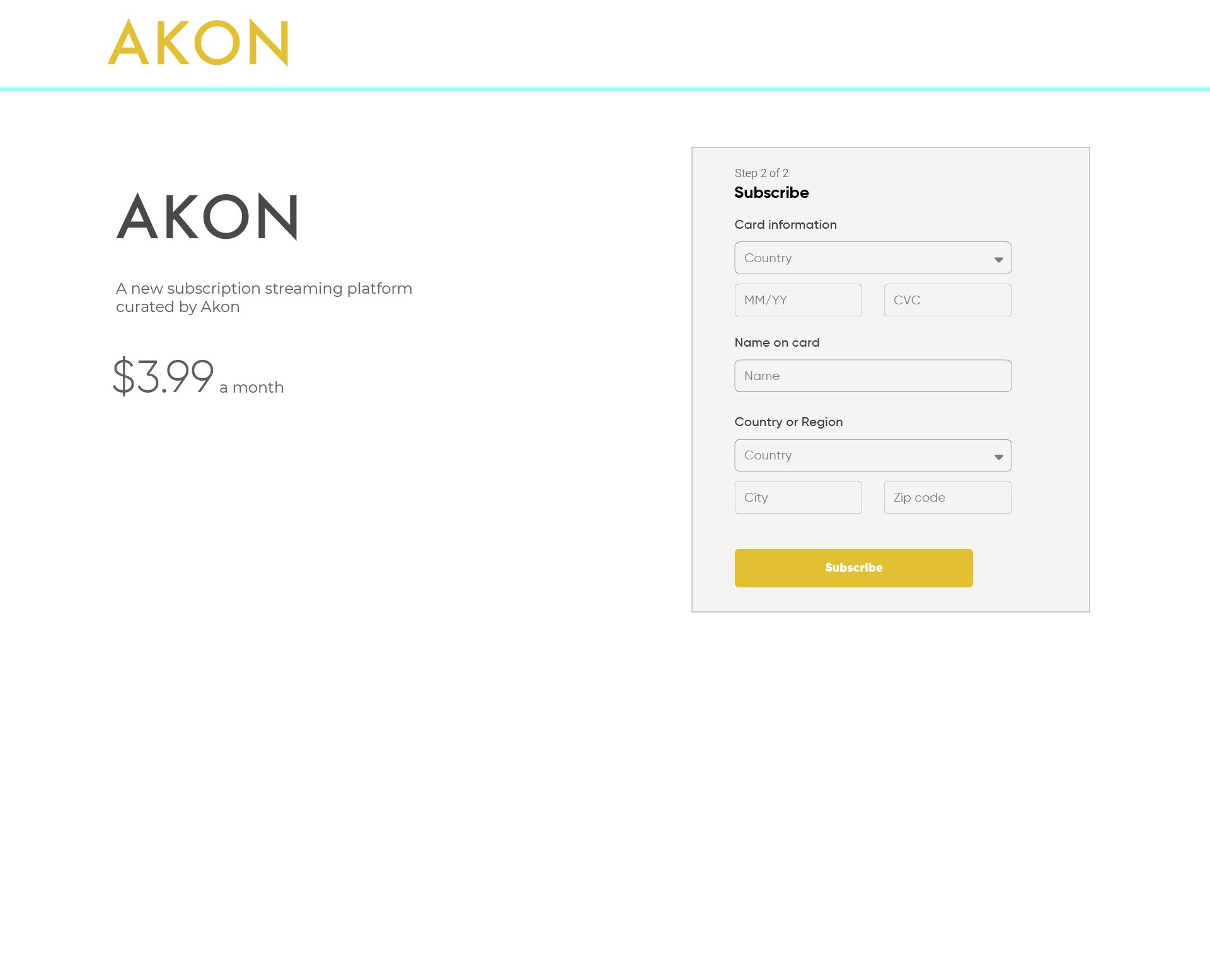Expand the Country or Region dropdown
This screenshot has width=1210, height=980.
[x=873, y=456]
